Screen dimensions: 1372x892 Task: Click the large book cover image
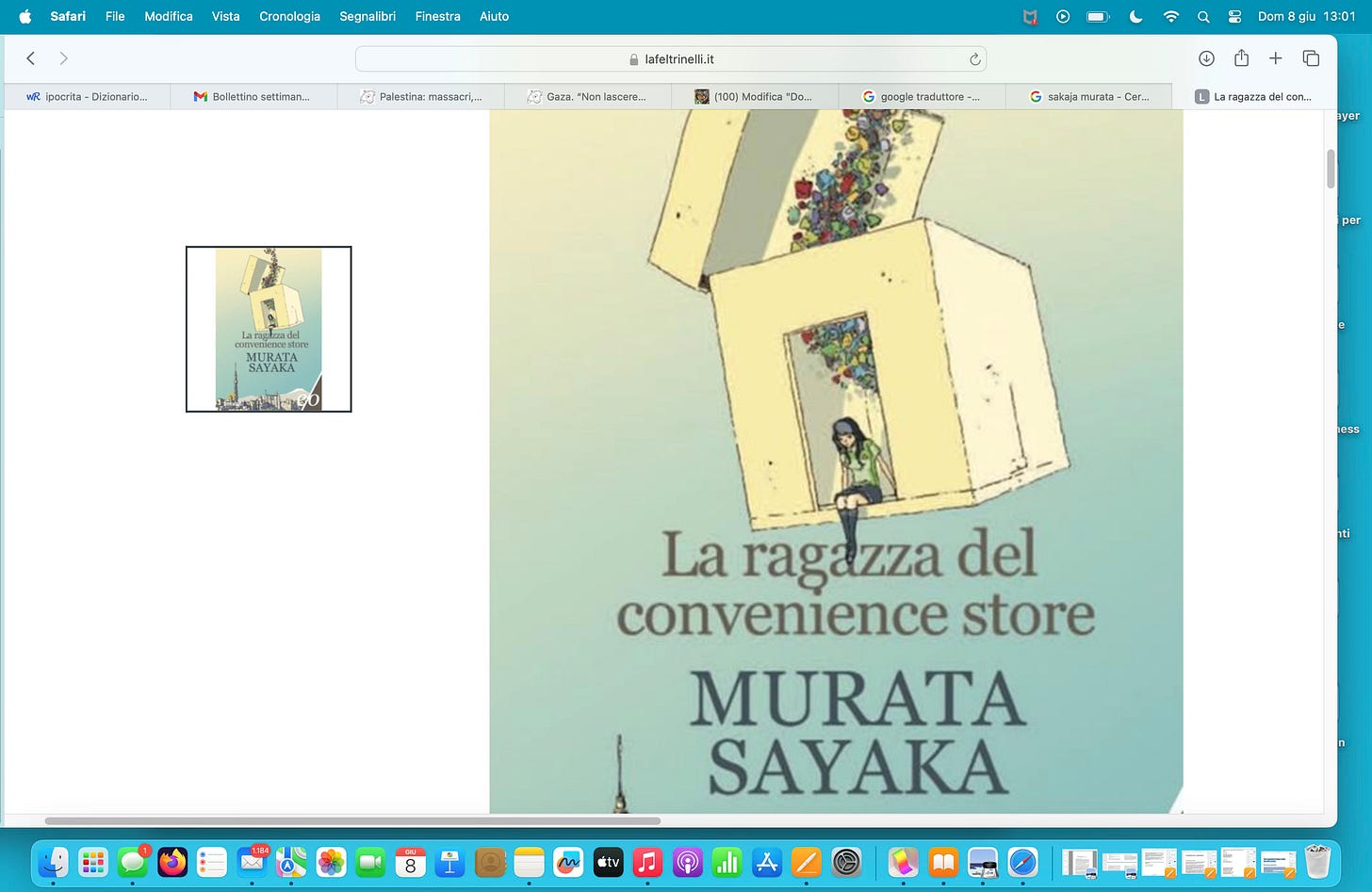[x=836, y=462]
